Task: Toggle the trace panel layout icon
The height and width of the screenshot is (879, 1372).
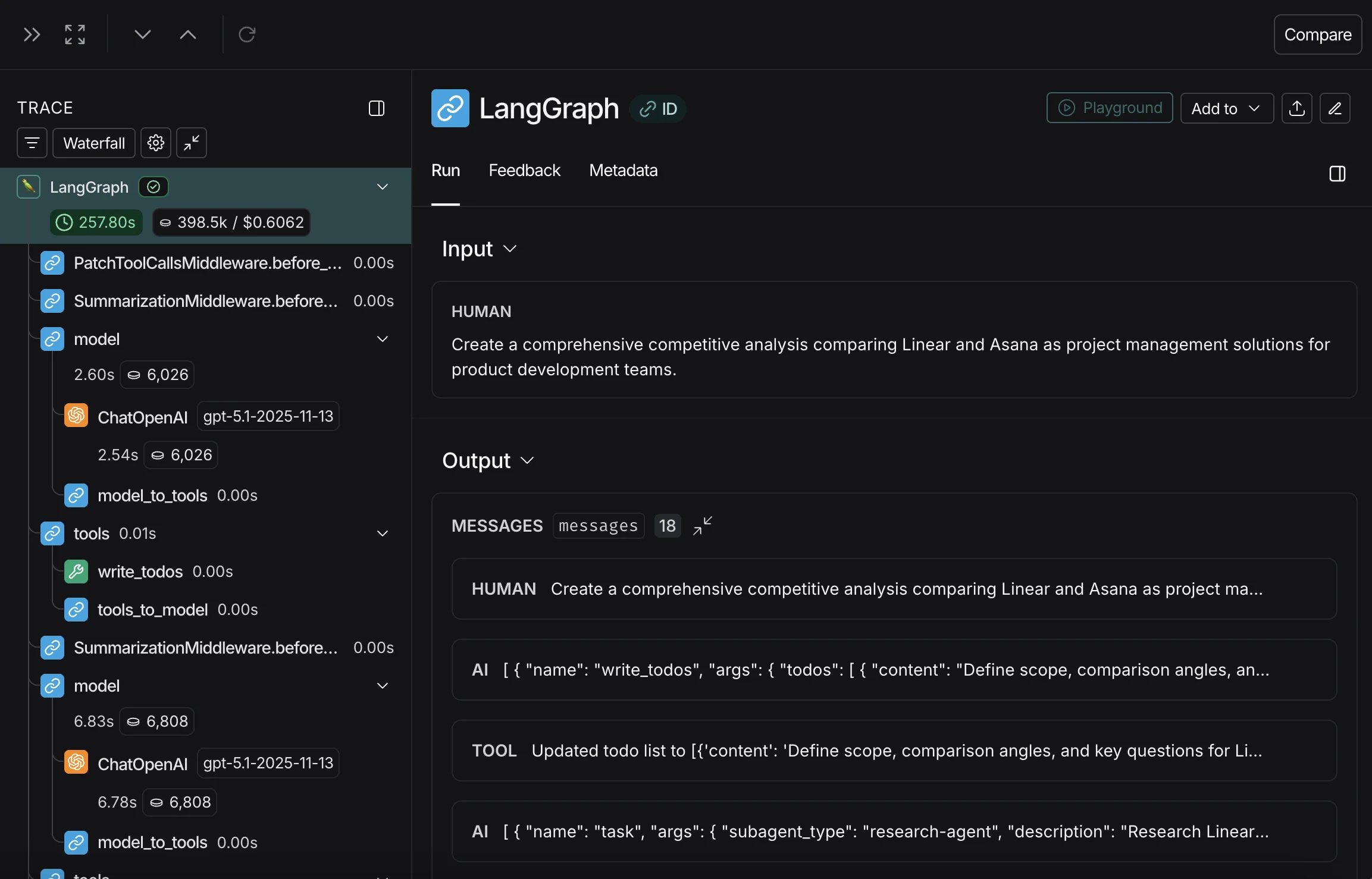Action: (x=377, y=108)
